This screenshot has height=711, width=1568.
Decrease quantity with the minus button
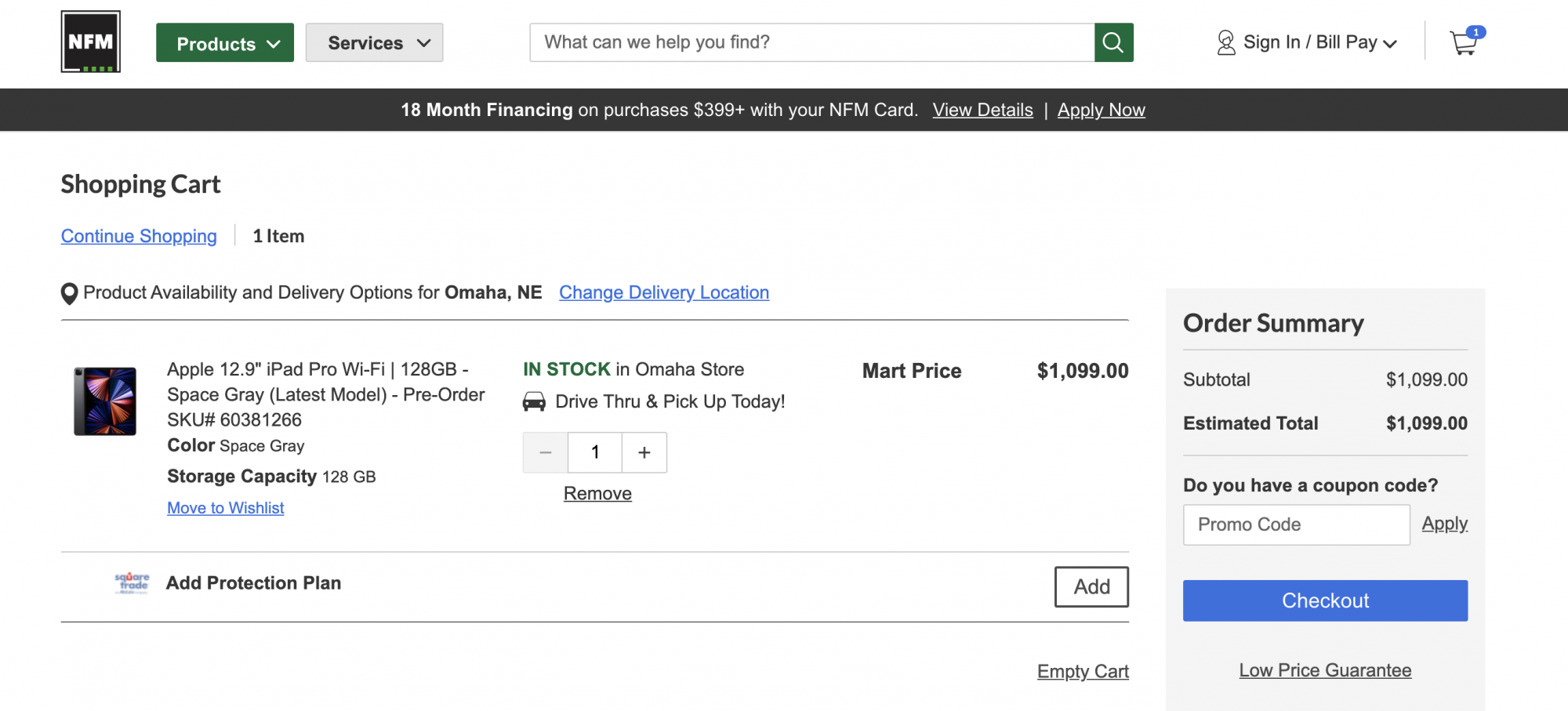[546, 452]
